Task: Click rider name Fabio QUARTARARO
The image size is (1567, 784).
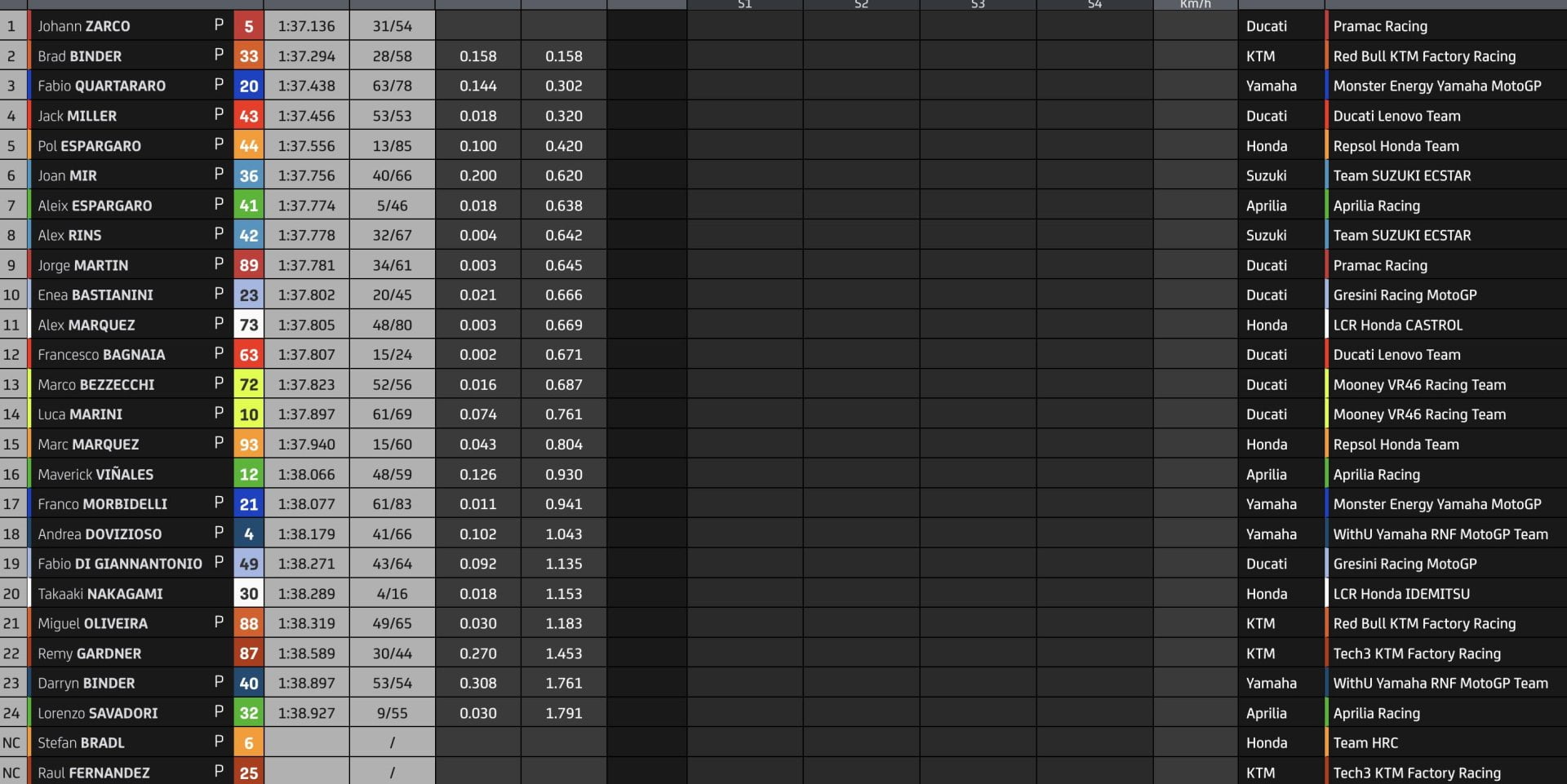Action: (101, 86)
